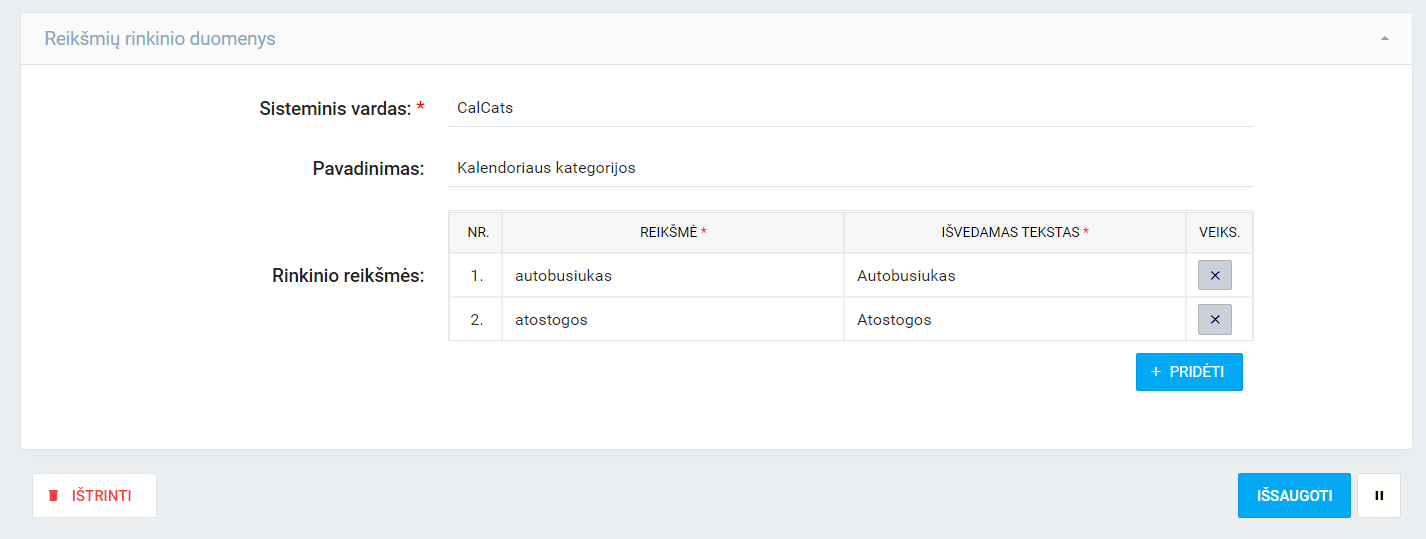Click into the Pavadinimas text field
Image resolution: width=1426 pixels, height=539 pixels.
coord(850,168)
